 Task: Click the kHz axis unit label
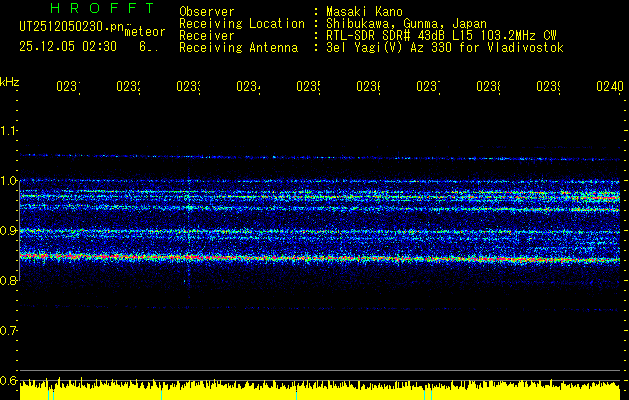click(9, 80)
